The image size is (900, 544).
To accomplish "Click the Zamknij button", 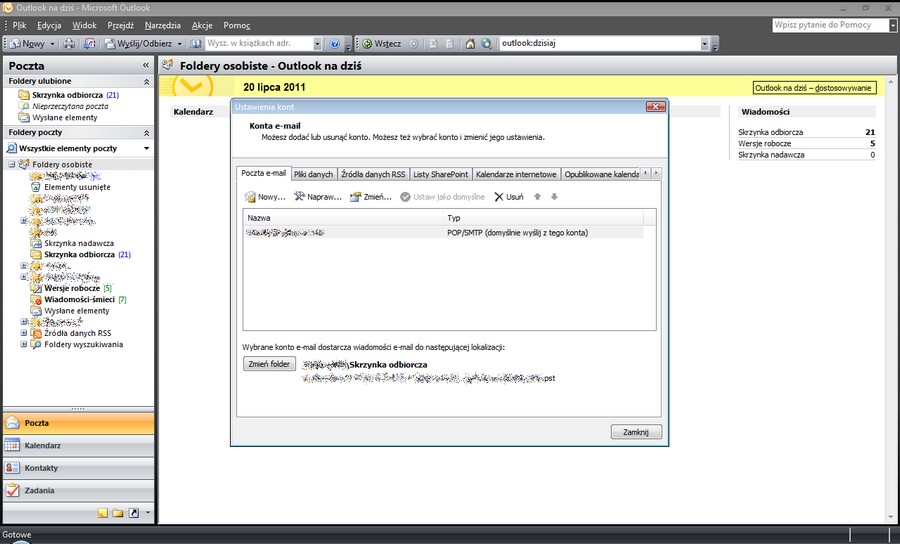I will (635, 432).
